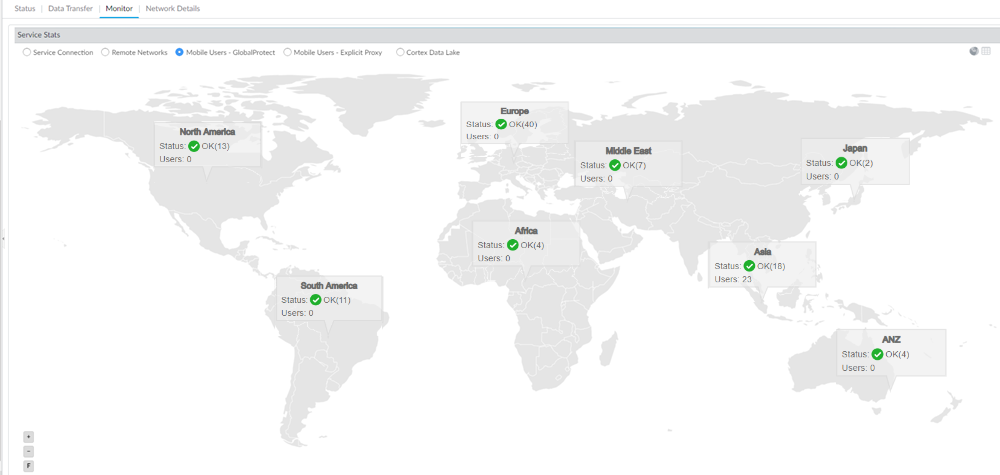Open the Status tab

click(x=25, y=8)
